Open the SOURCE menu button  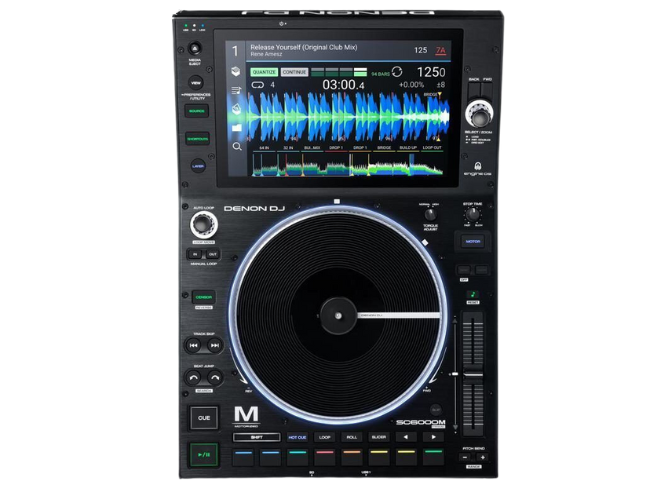pos(196,111)
